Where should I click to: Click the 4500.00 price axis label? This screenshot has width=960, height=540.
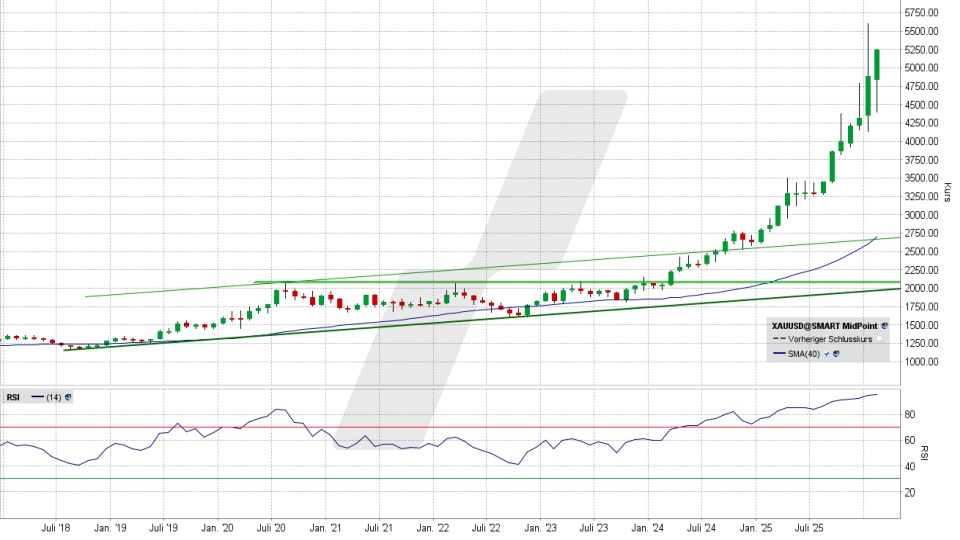pyautogui.click(x=921, y=105)
